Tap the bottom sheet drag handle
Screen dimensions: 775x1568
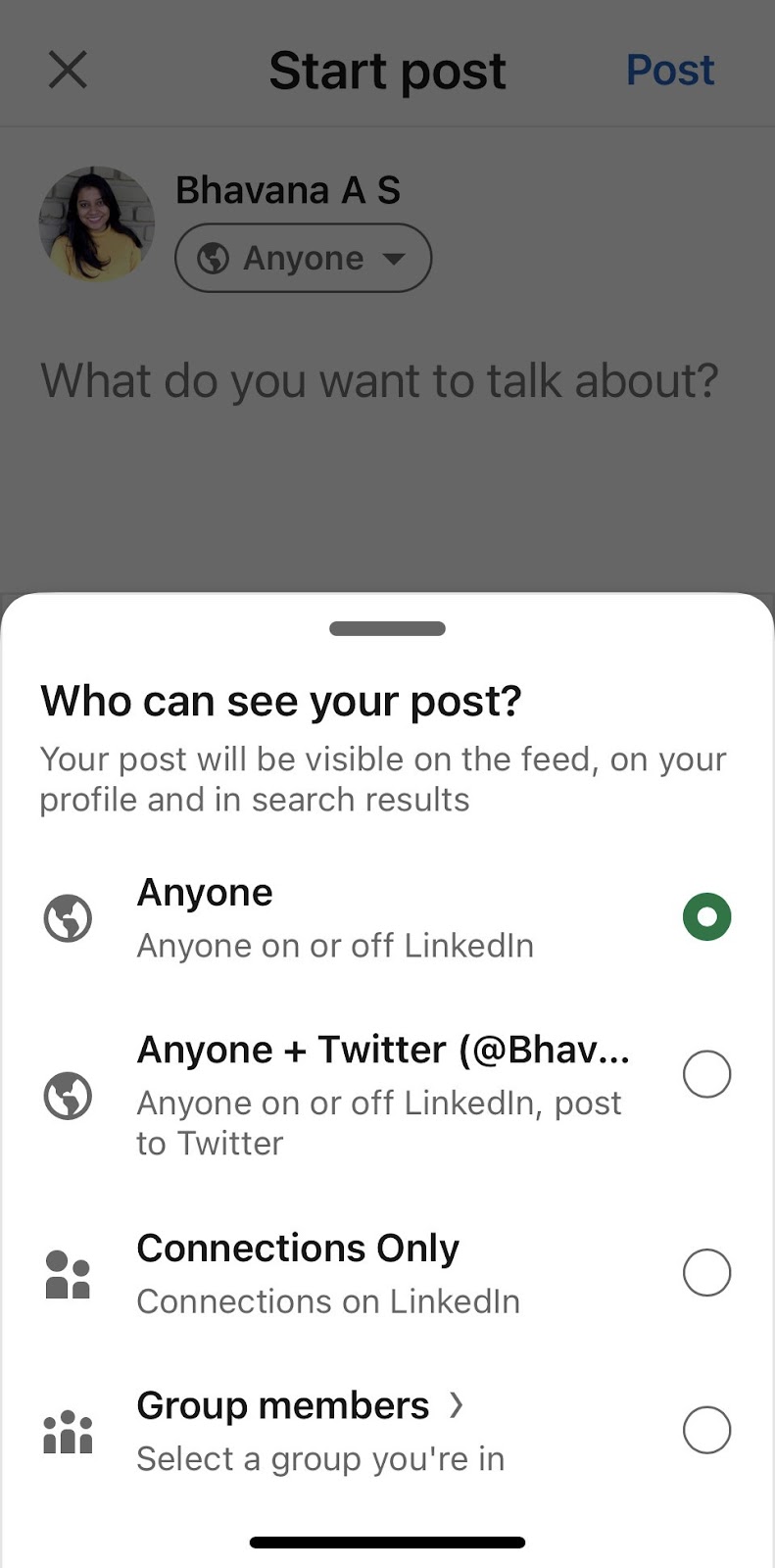tap(387, 629)
